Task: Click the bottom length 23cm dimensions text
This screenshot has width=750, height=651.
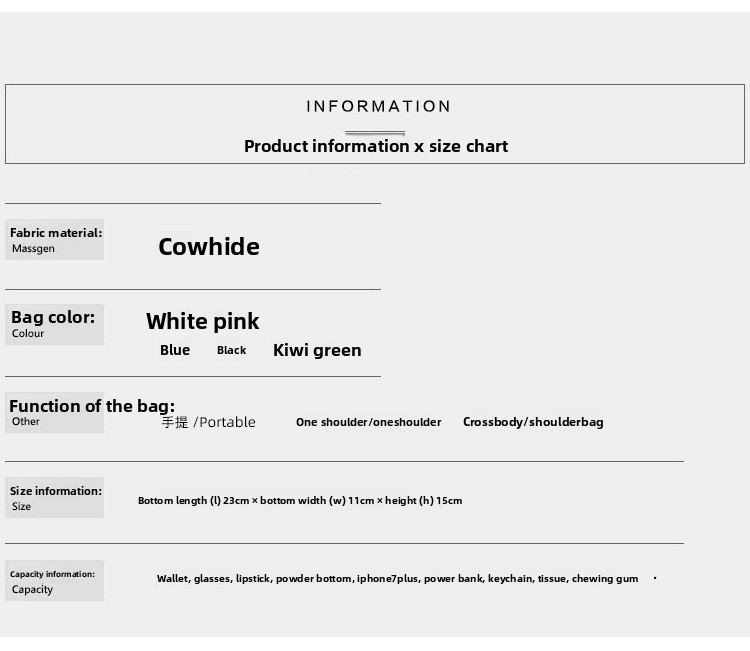Action: tap(300, 501)
